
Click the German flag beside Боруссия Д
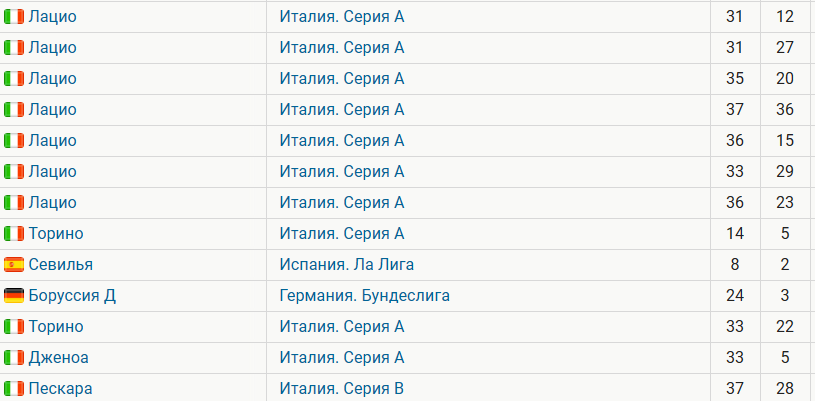coord(14,296)
